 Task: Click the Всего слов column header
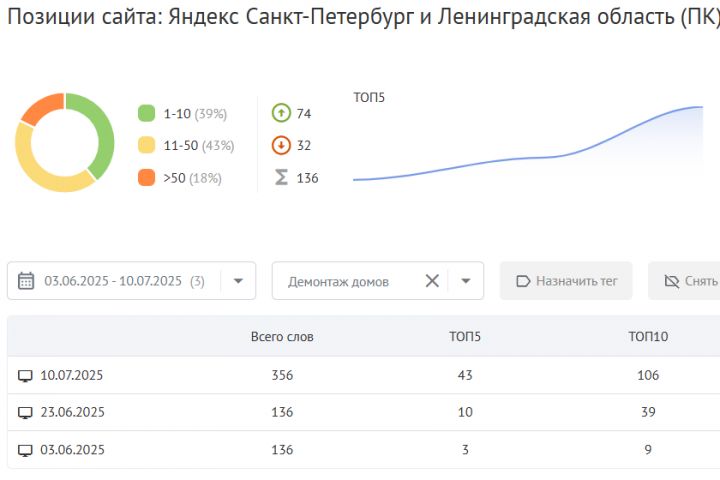(282, 337)
